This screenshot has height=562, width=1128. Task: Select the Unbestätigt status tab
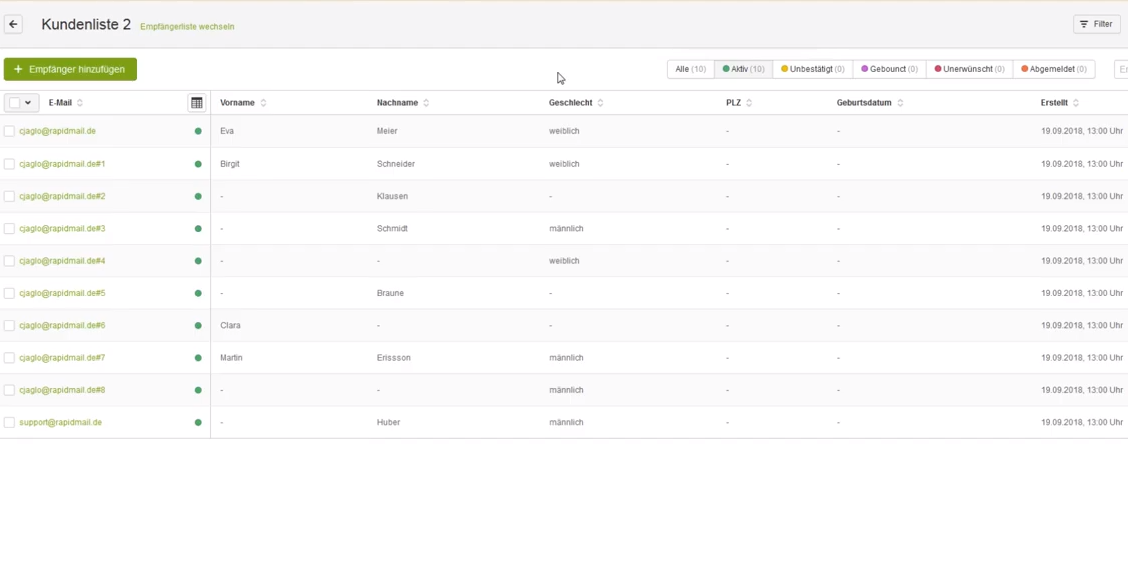point(812,69)
